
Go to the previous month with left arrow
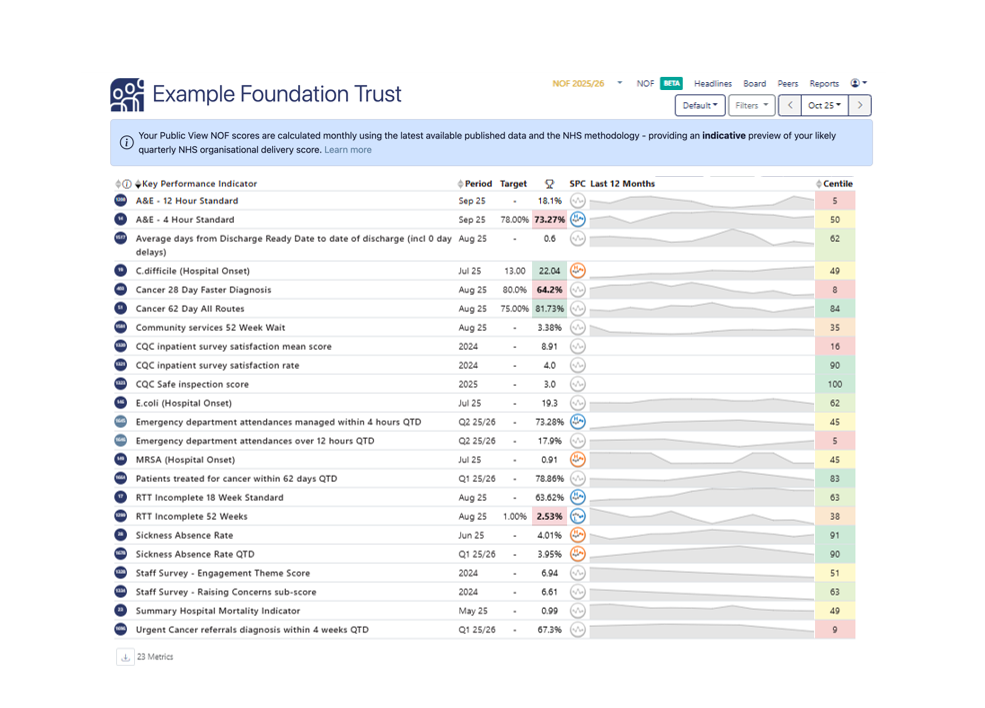click(790, 105)
